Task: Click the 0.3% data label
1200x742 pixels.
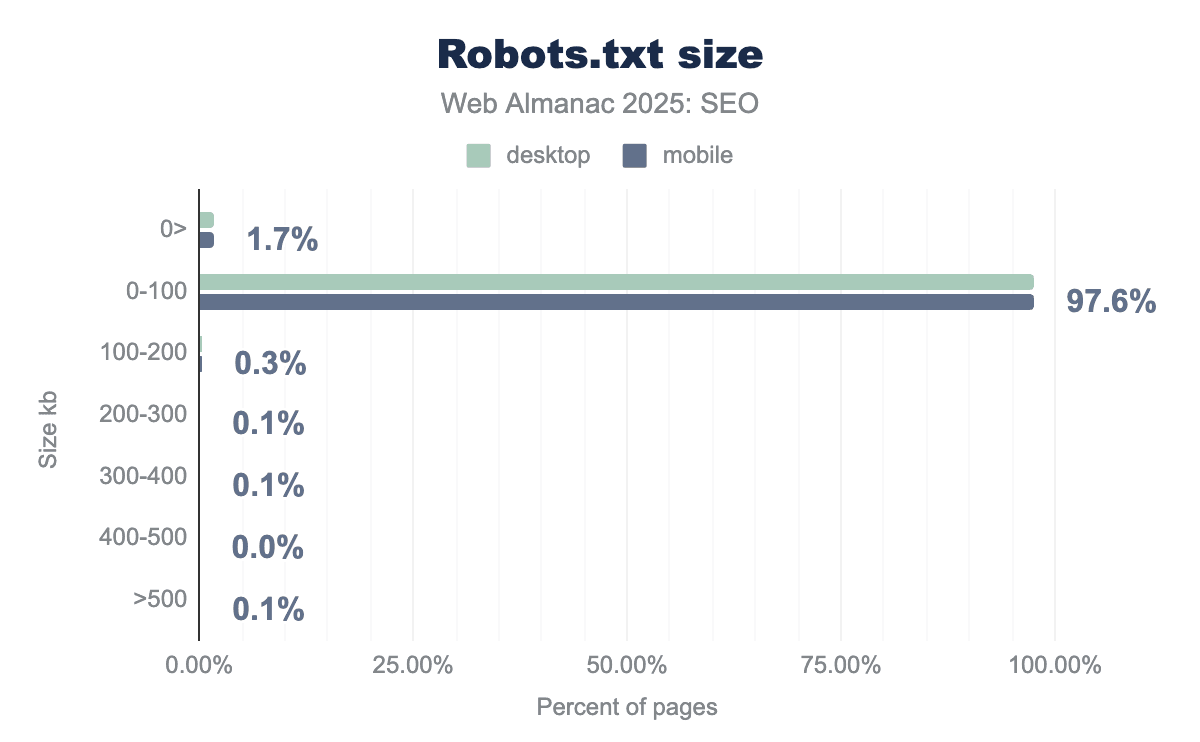Action: coord(270,363)
